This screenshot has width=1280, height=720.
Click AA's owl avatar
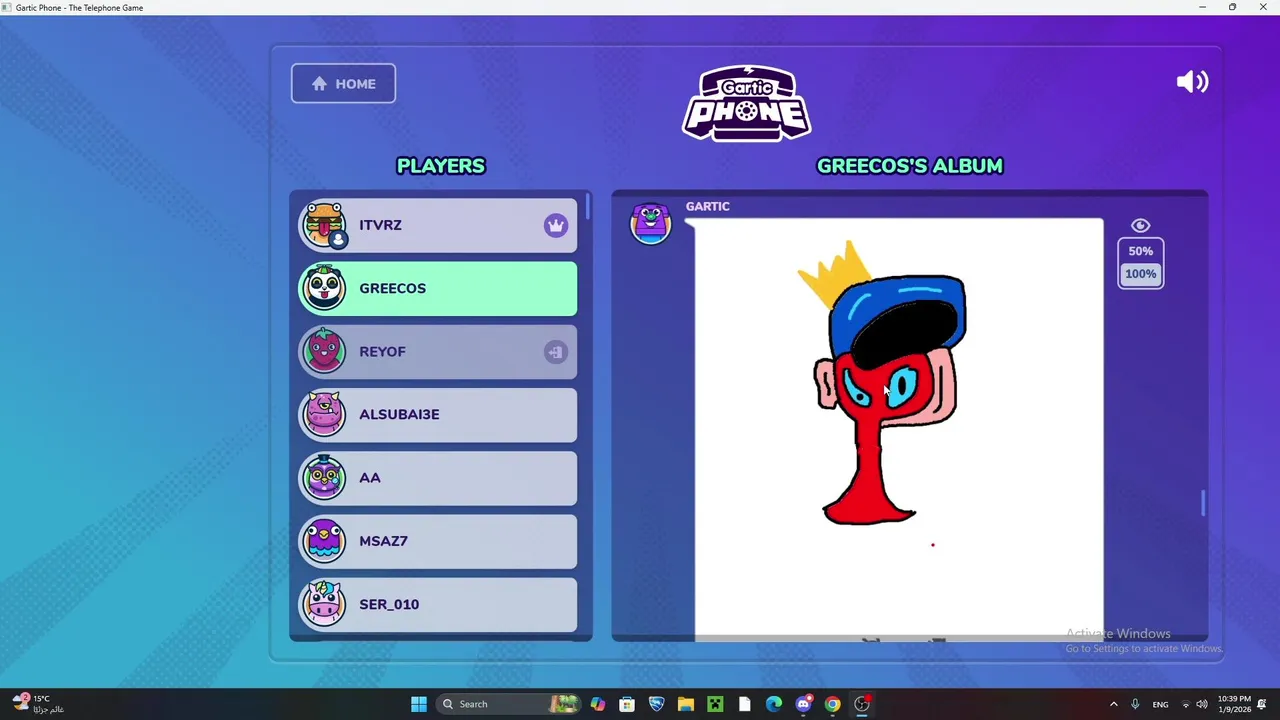point(324,477)
